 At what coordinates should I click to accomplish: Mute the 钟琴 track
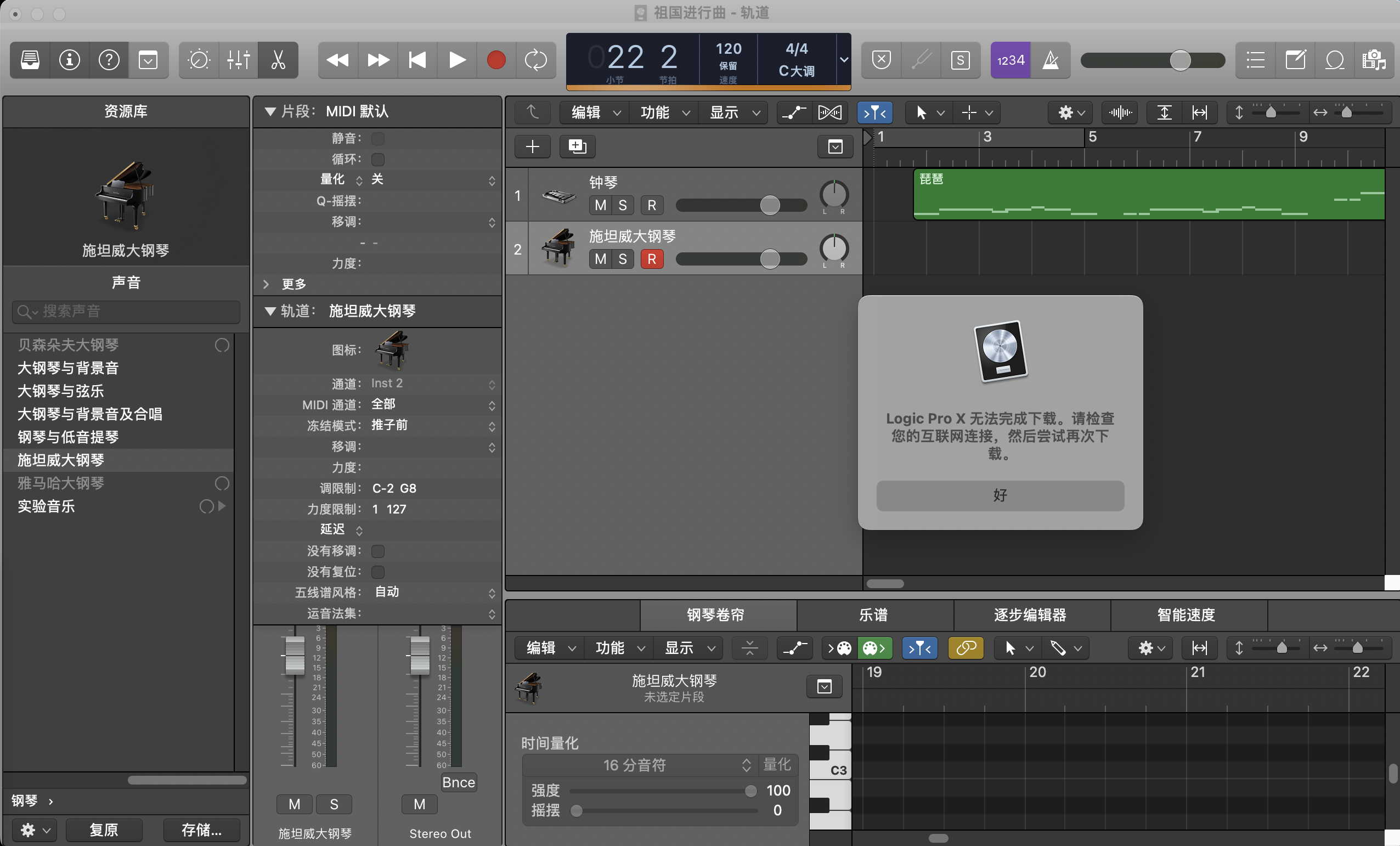[x=600, y=205]
